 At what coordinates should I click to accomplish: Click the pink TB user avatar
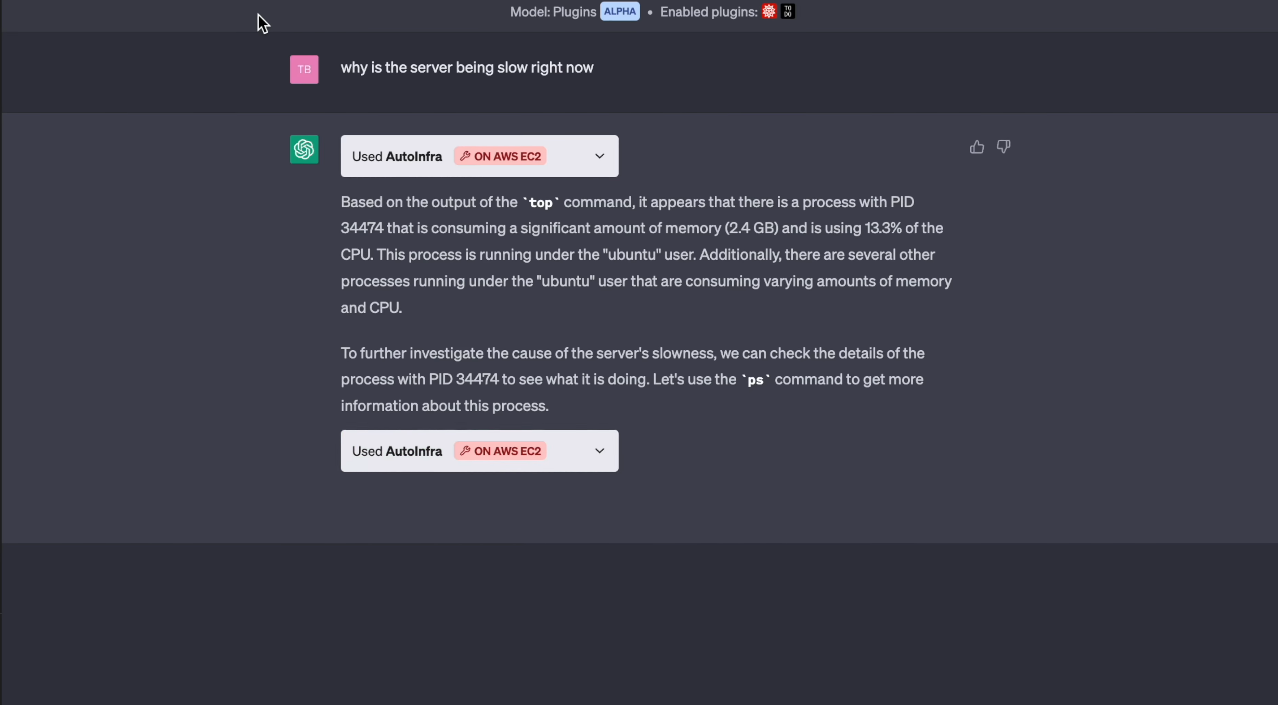click(x=304, y=69)
